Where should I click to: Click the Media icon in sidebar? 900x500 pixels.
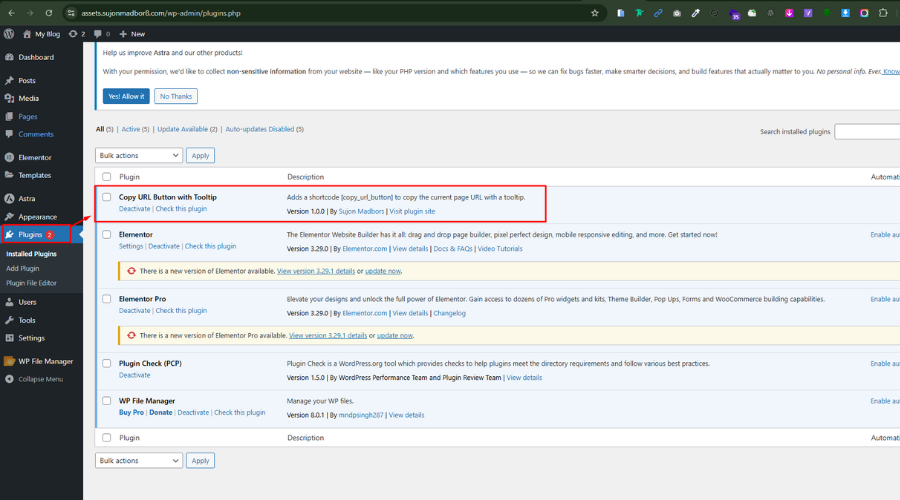(x=9, y=99)
